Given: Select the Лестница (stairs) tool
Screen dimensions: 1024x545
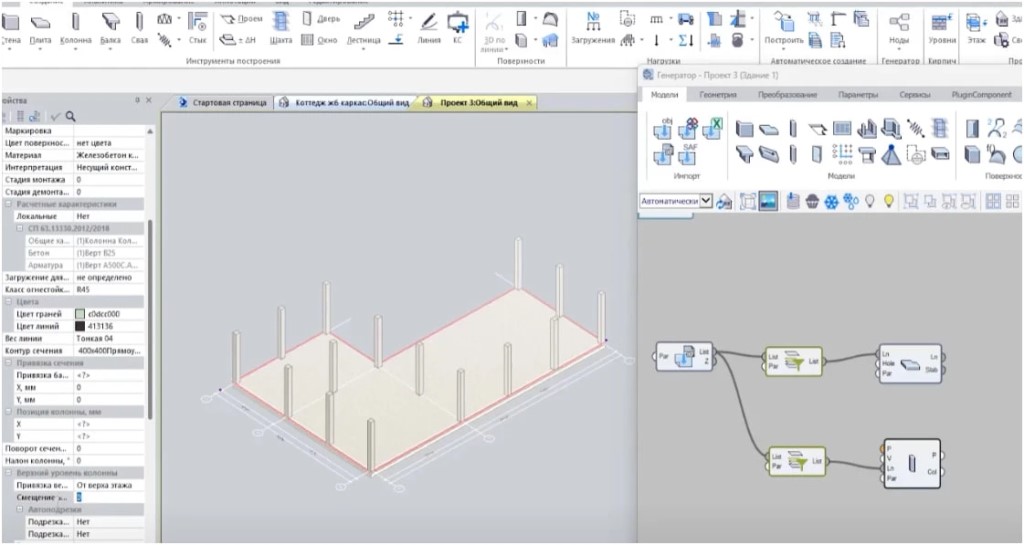Looking at the screenshot, I should [x=364, y=30].
